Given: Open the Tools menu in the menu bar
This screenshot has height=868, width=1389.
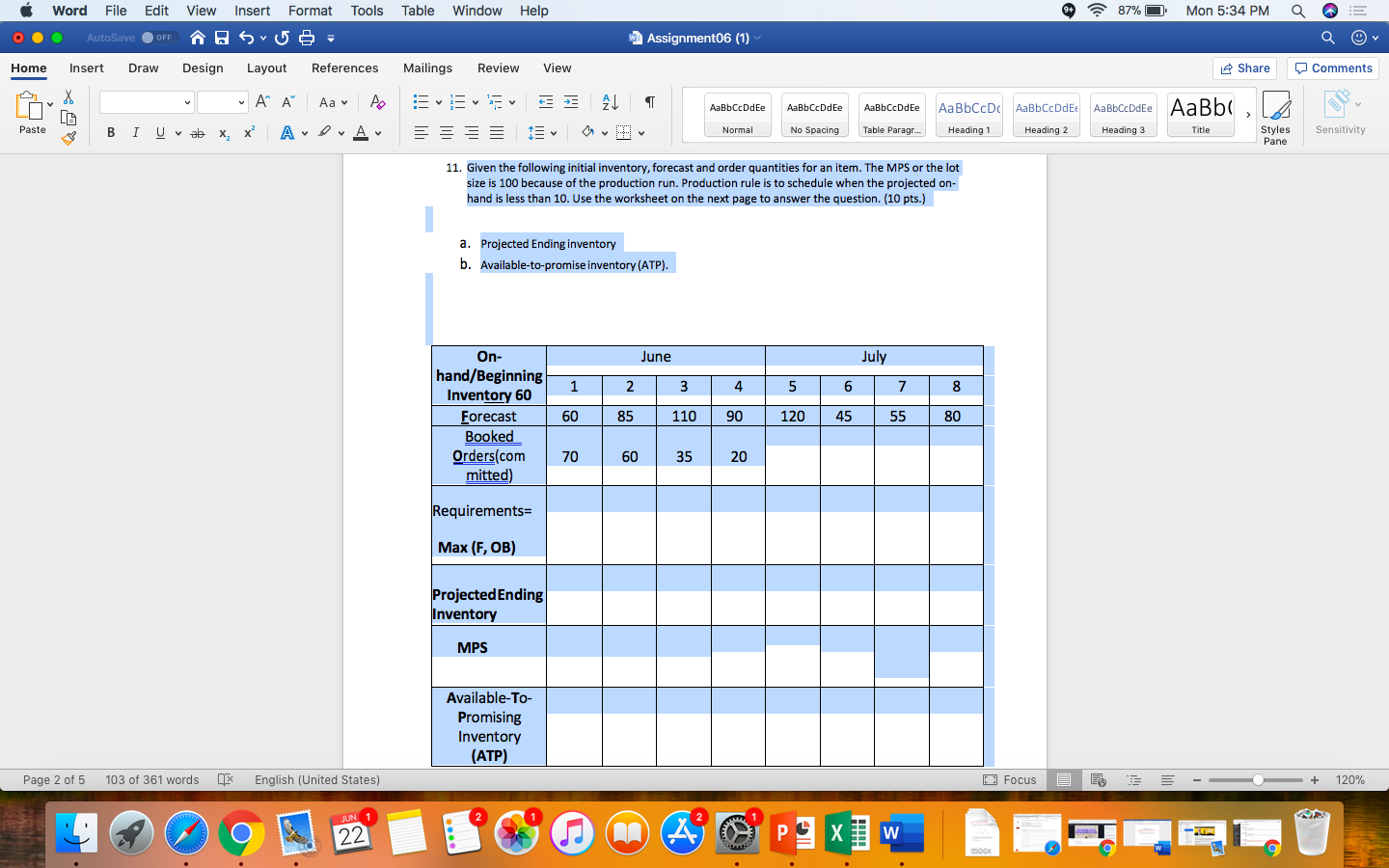Looking at the screenshot, I should (x=367, y=11).
